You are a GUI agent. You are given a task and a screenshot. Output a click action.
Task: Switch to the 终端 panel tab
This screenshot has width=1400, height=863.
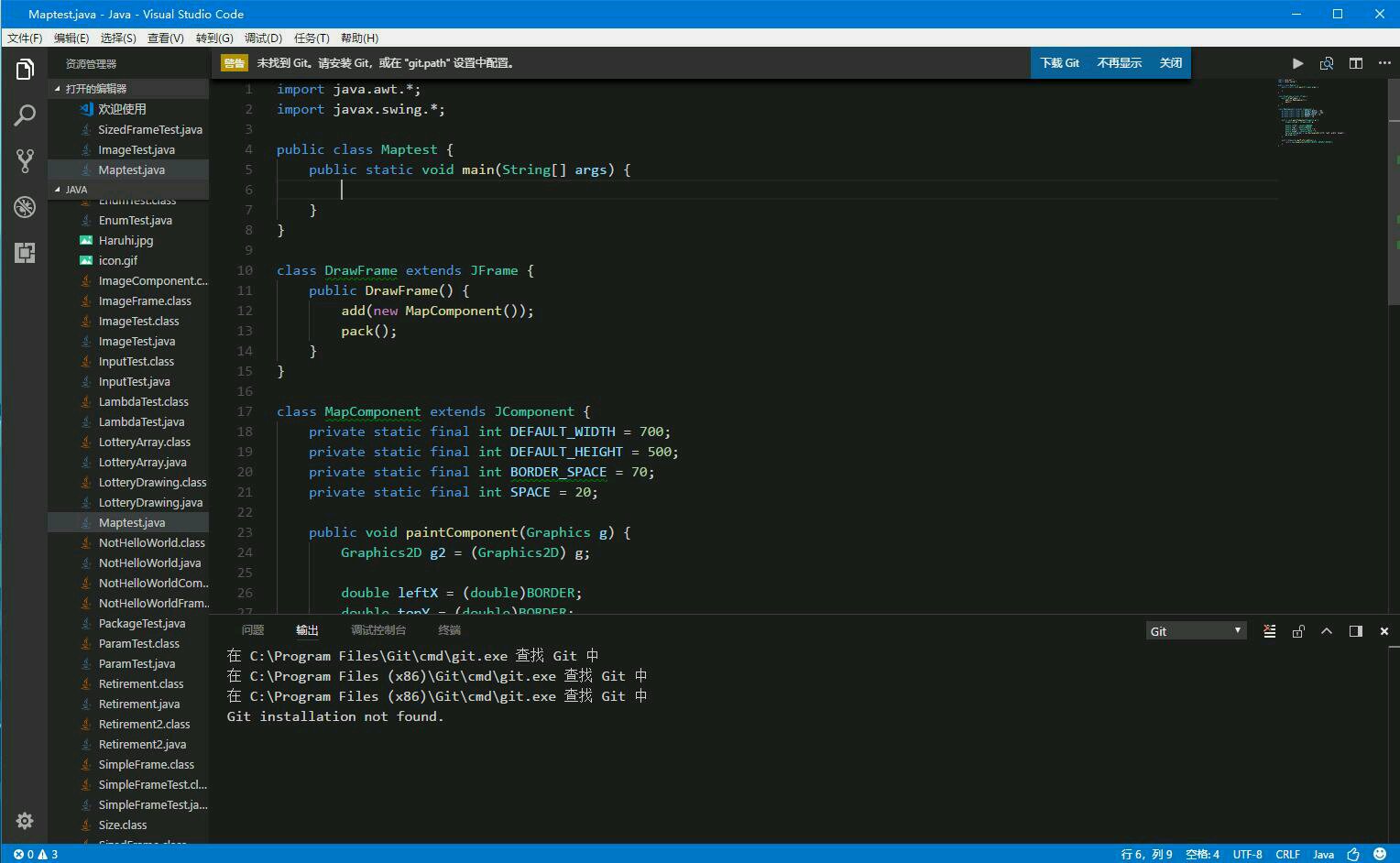point(449,630)
